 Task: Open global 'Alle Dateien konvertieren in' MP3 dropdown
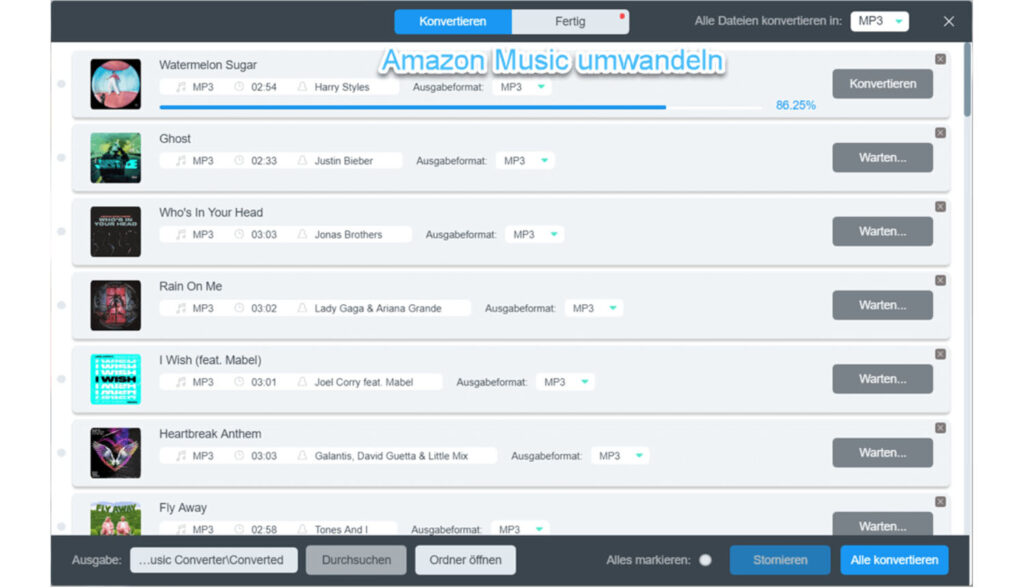point(879,22)
